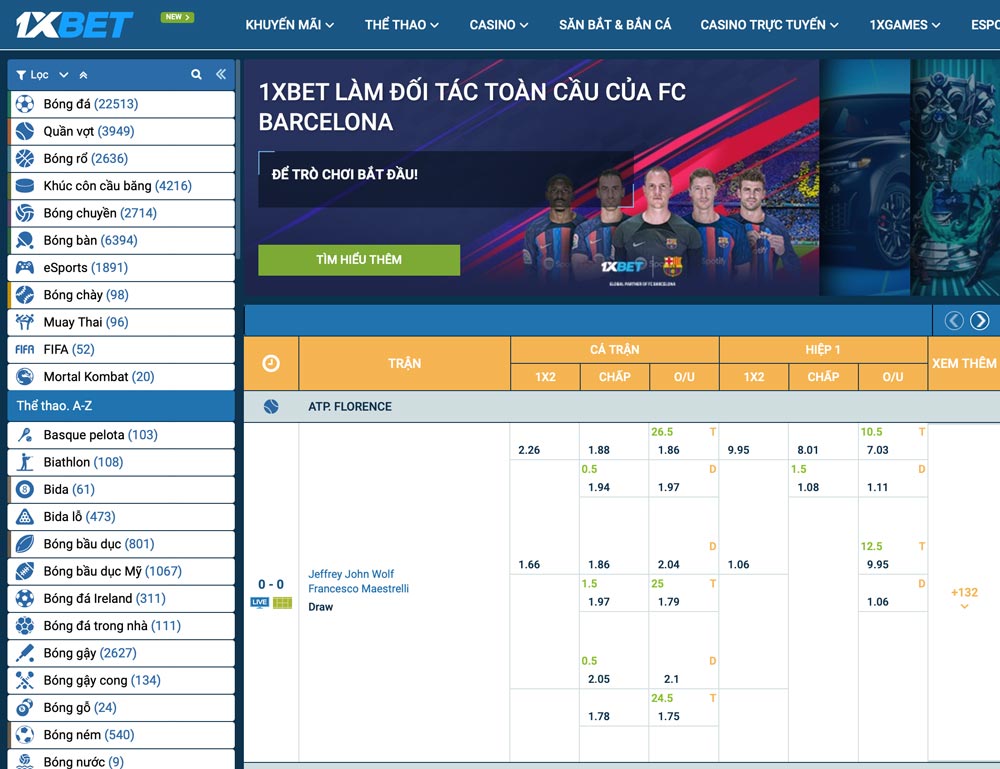
Task: Open the Francesco Maestrelli player link
Action: coord(358,589)
